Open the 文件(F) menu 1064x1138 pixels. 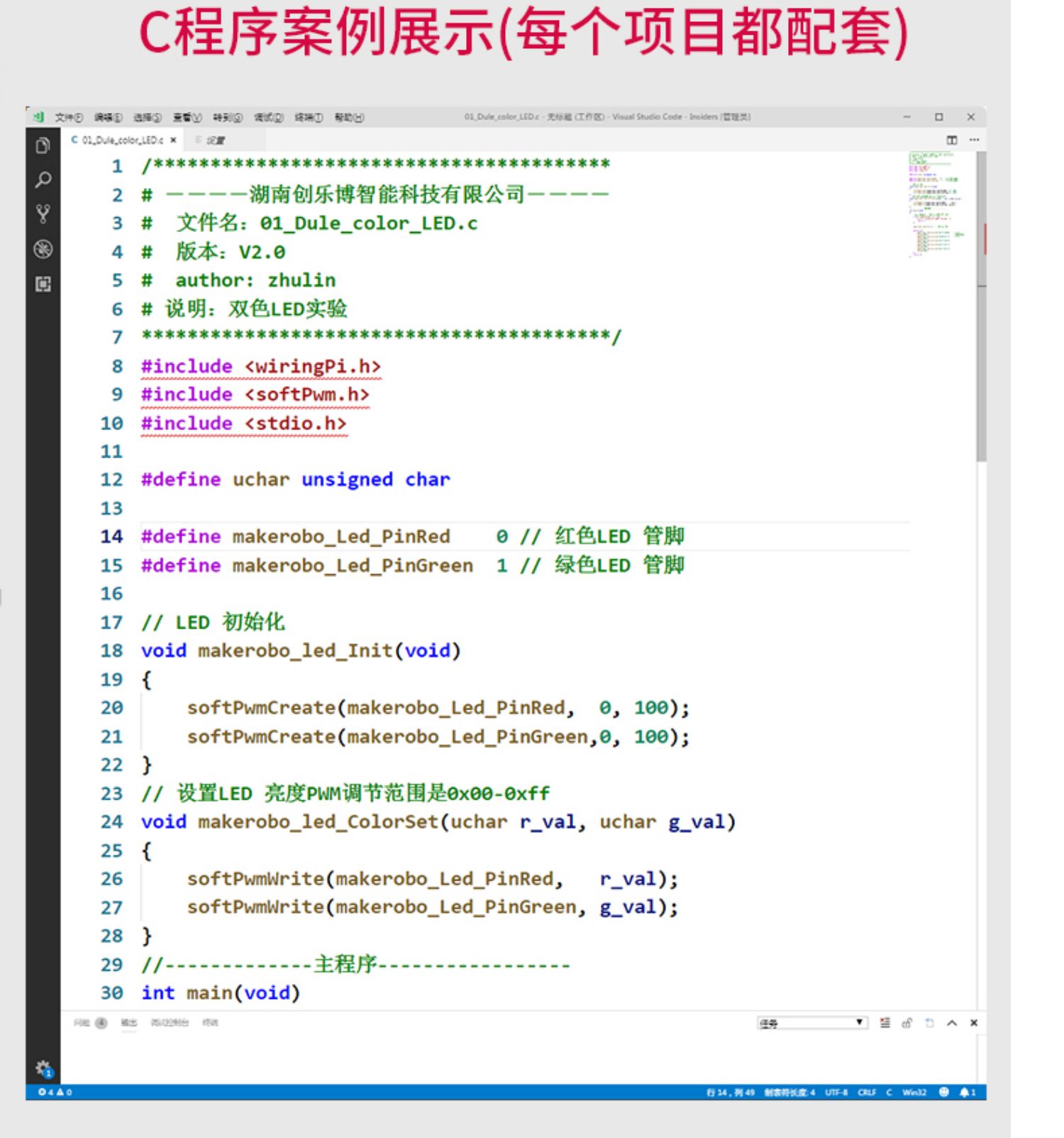tap(69, 117)
